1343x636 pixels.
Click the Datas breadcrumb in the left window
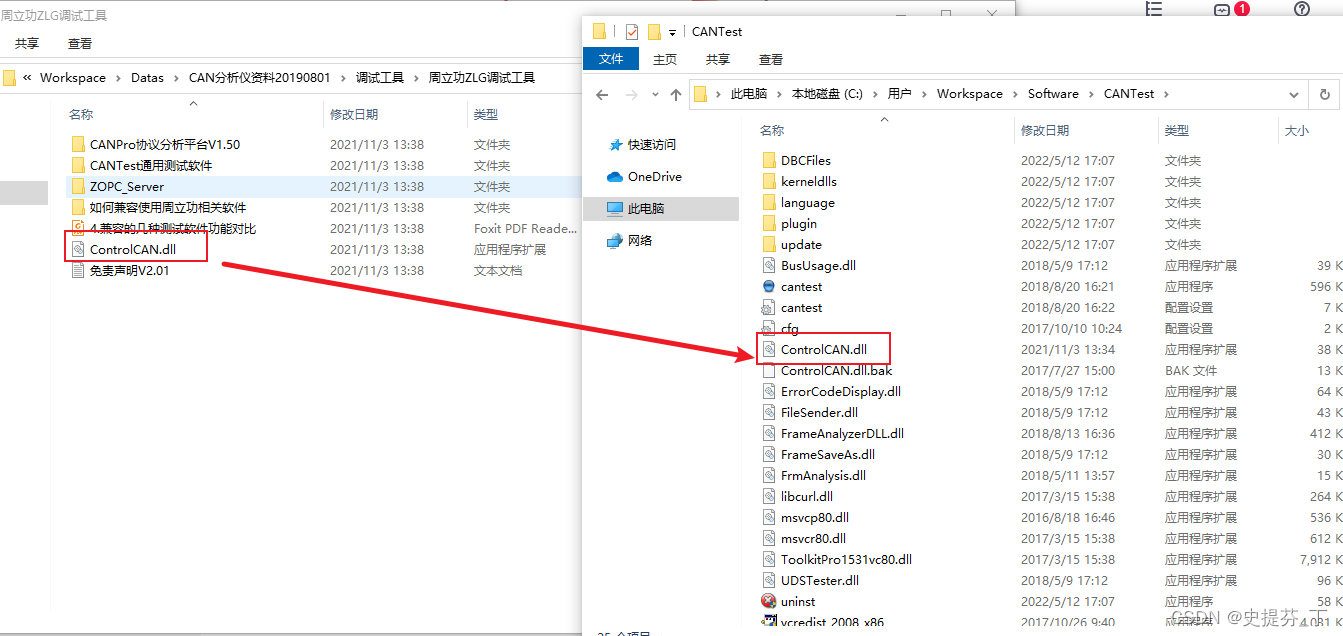pos(147,77)
